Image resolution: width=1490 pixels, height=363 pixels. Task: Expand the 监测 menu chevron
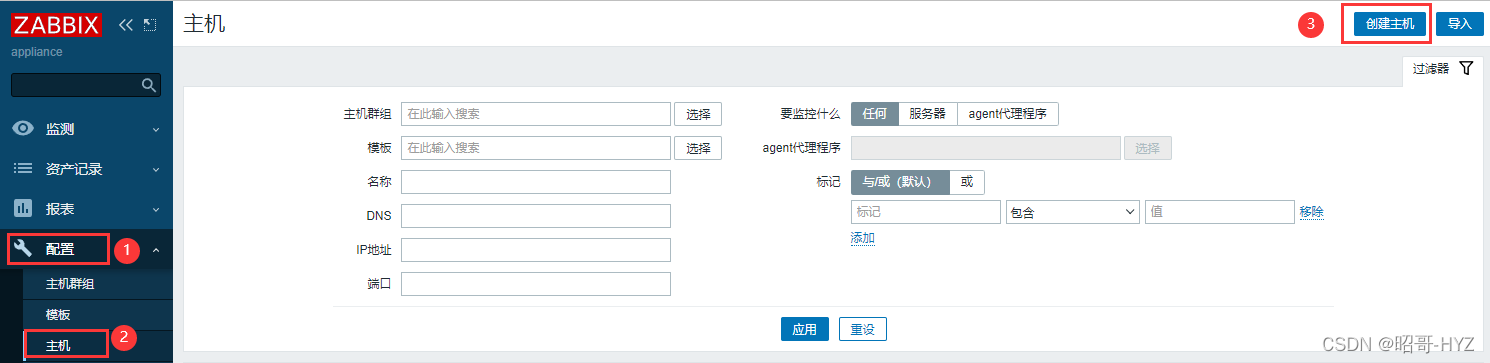coord(156,130)
